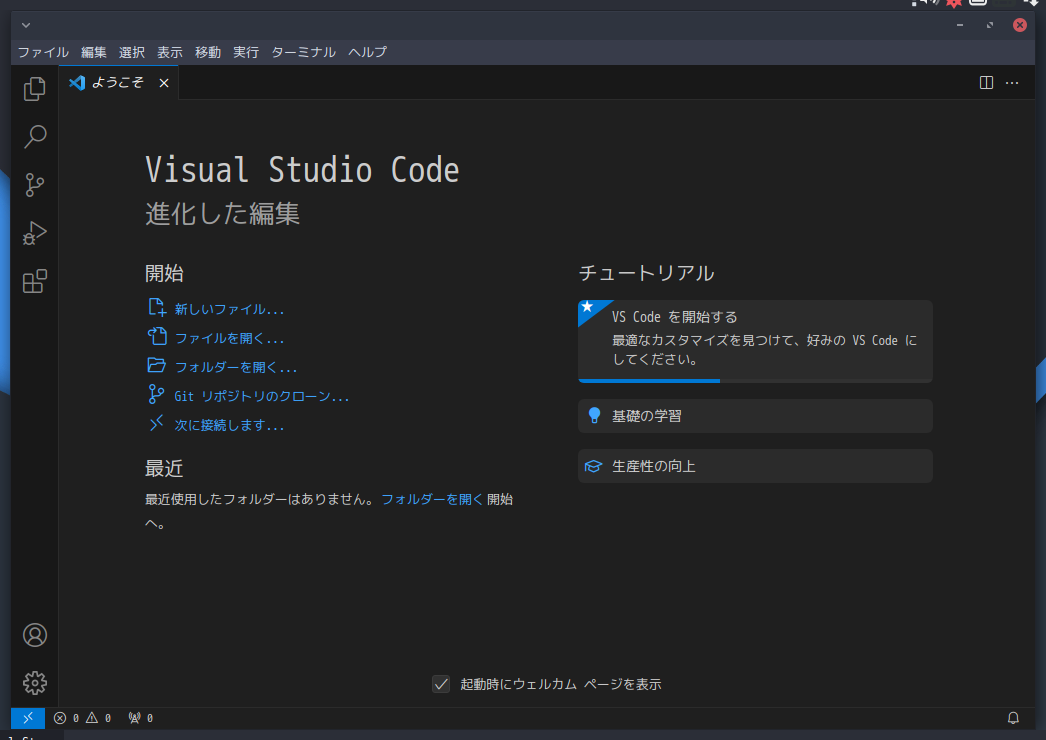Click フォルダーを開く link in 最近 section

(x=432, y=499)
